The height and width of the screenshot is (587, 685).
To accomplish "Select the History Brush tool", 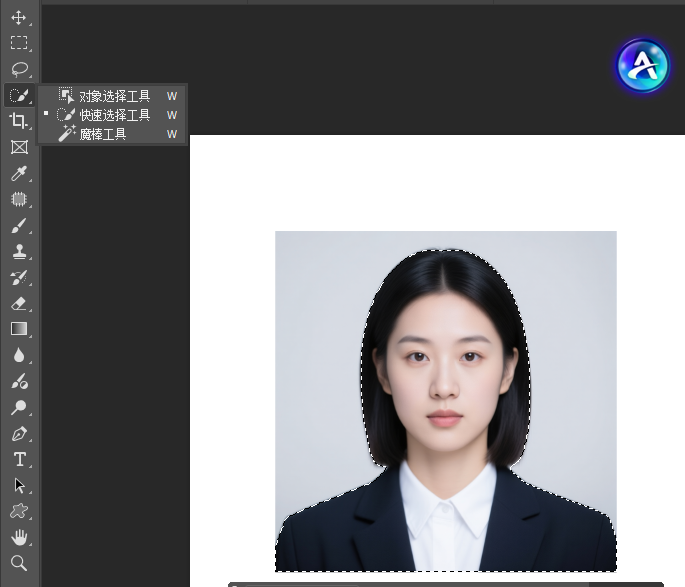I will tap(19, 277).
